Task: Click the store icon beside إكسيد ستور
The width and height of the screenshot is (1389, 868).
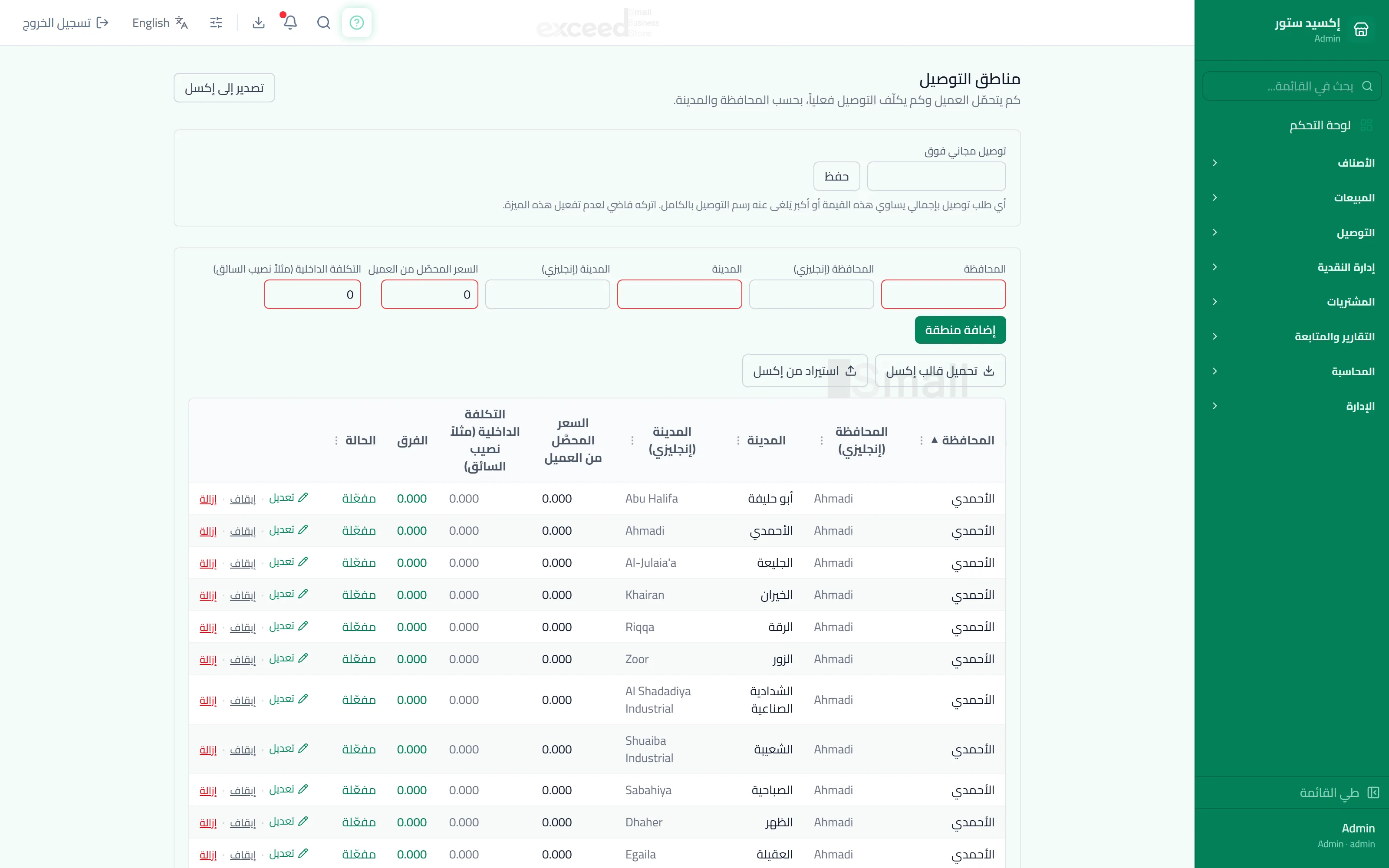Action: point(1362,29)
